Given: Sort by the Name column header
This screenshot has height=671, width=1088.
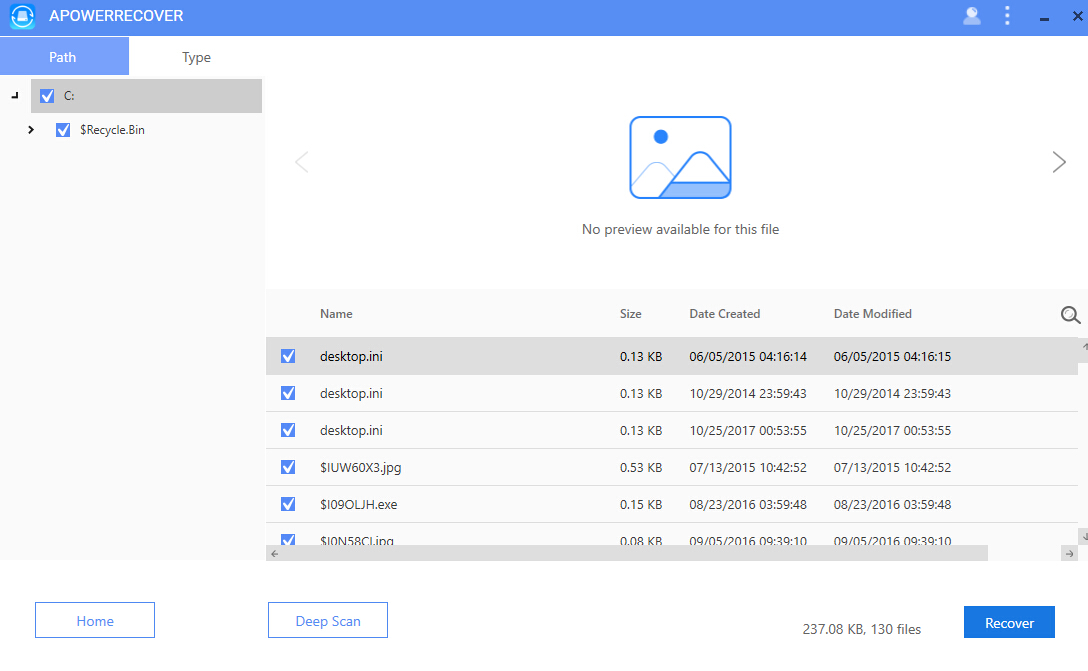Looking at the screenshot, I should pos(337,314).
